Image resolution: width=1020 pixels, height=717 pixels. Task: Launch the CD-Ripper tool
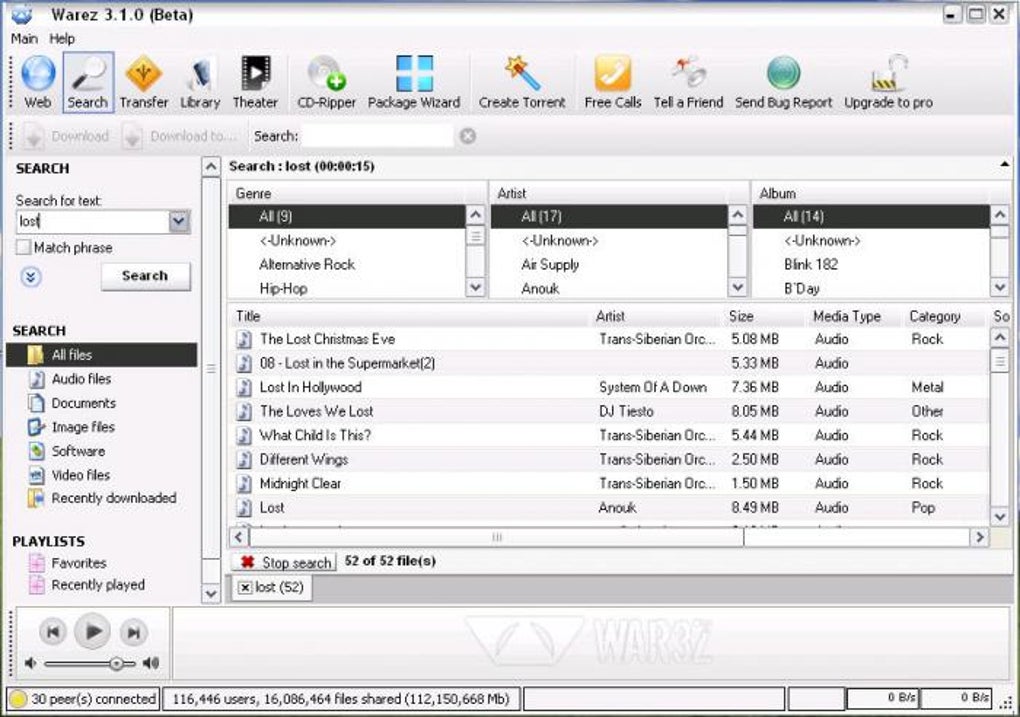(327, 82)
